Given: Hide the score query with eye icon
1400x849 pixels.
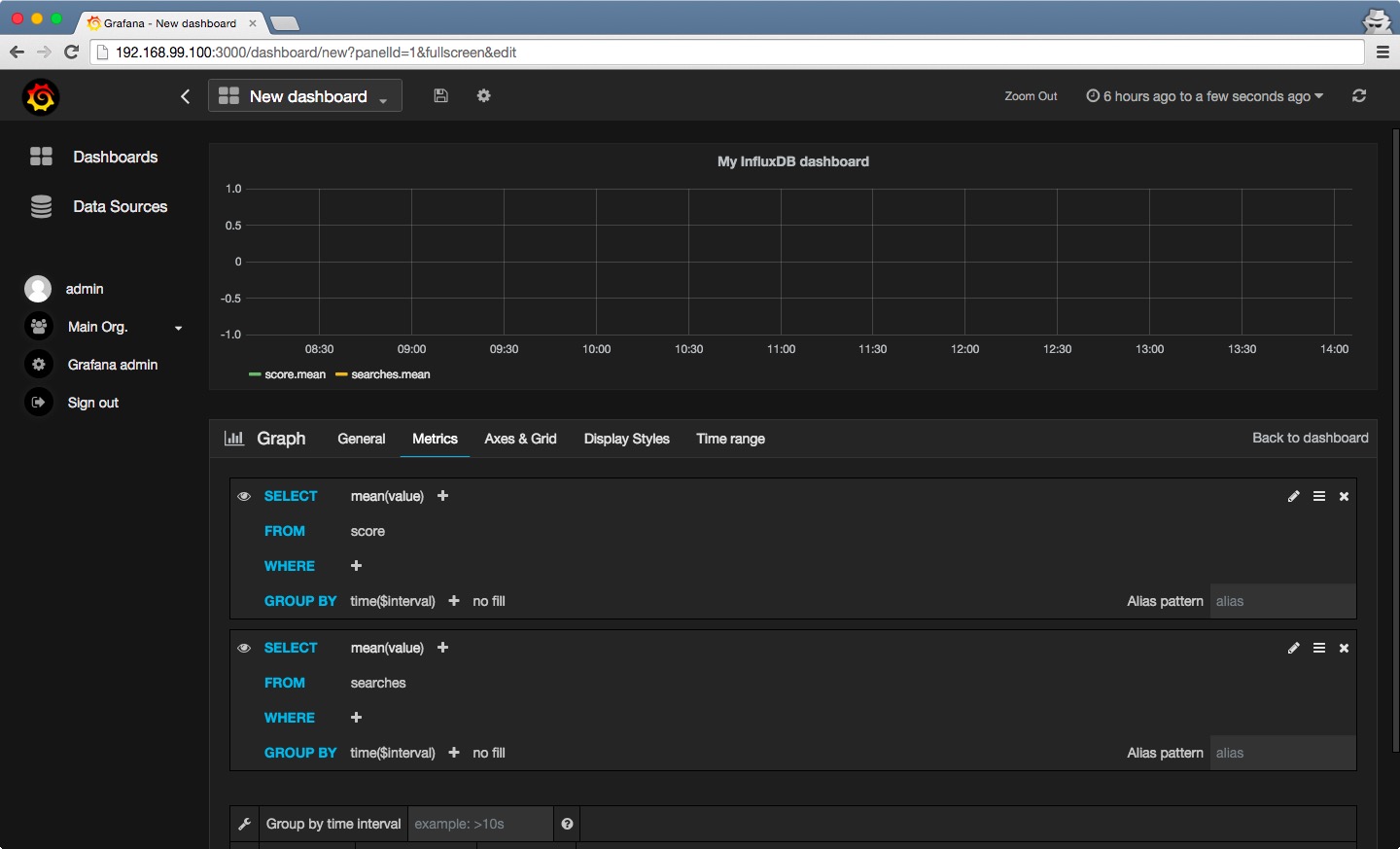Looking at the screenshot, I should pyautogui.click(x=244, y=496).
